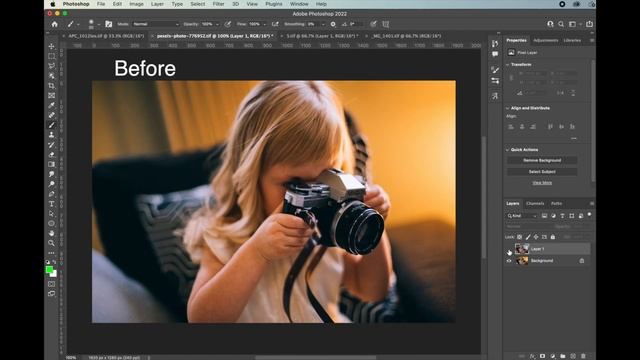Select the Pen tool
Image resolution: width=640 pixels, height=360 pixels.
[x=51, y=194]
